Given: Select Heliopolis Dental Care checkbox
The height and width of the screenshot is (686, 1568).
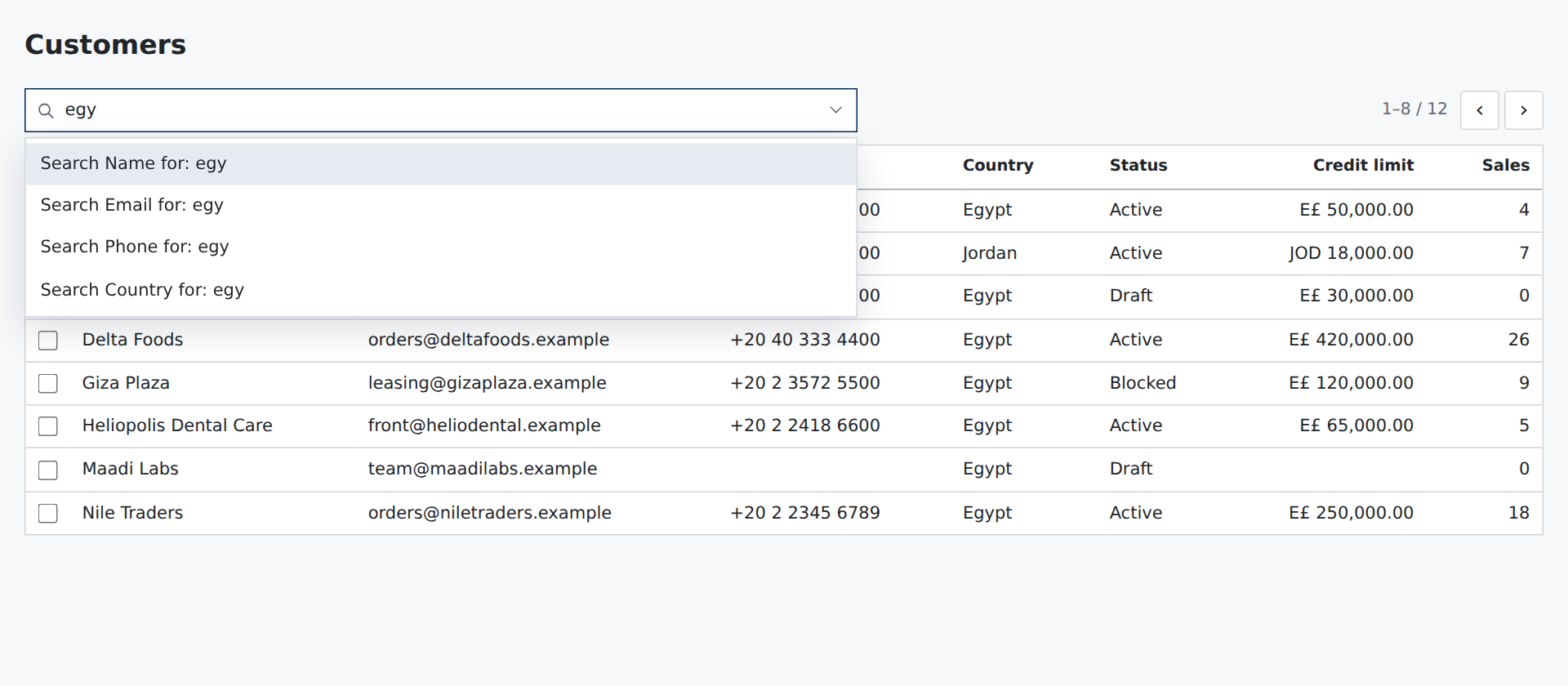Looking at the screenshot, I should [x=48, y=426].
